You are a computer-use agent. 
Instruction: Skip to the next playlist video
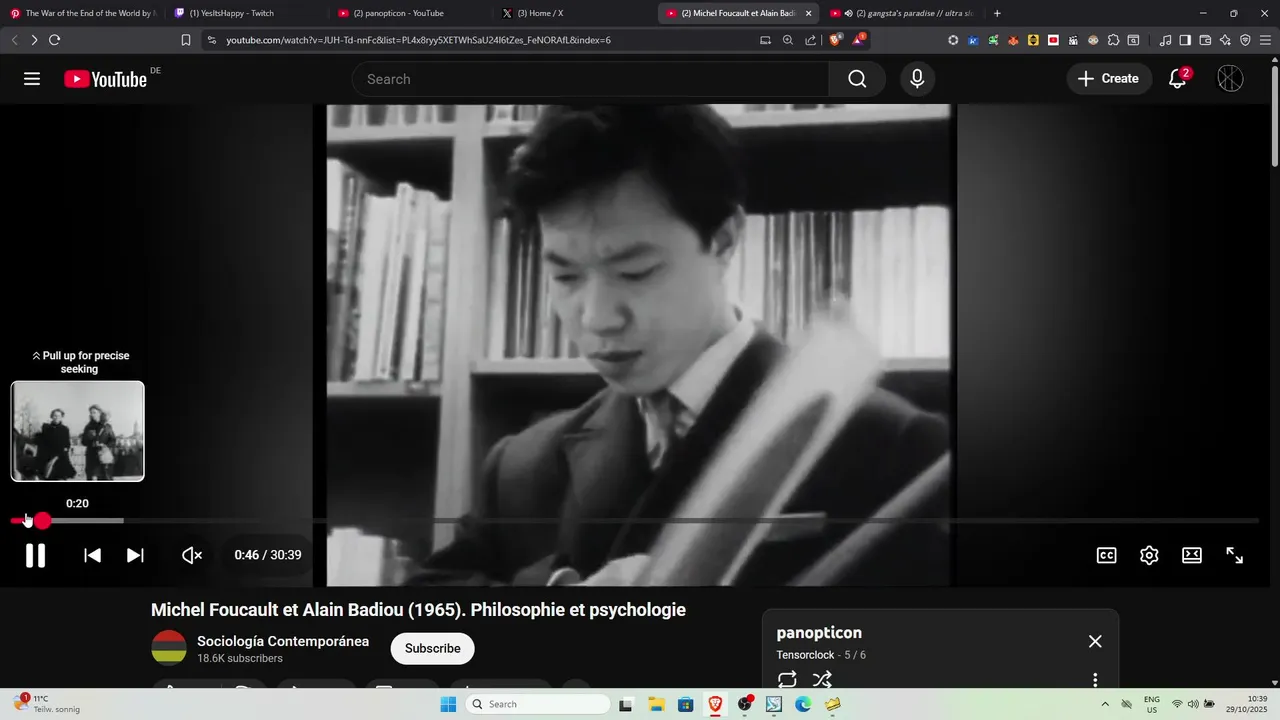tap(135, 555)
